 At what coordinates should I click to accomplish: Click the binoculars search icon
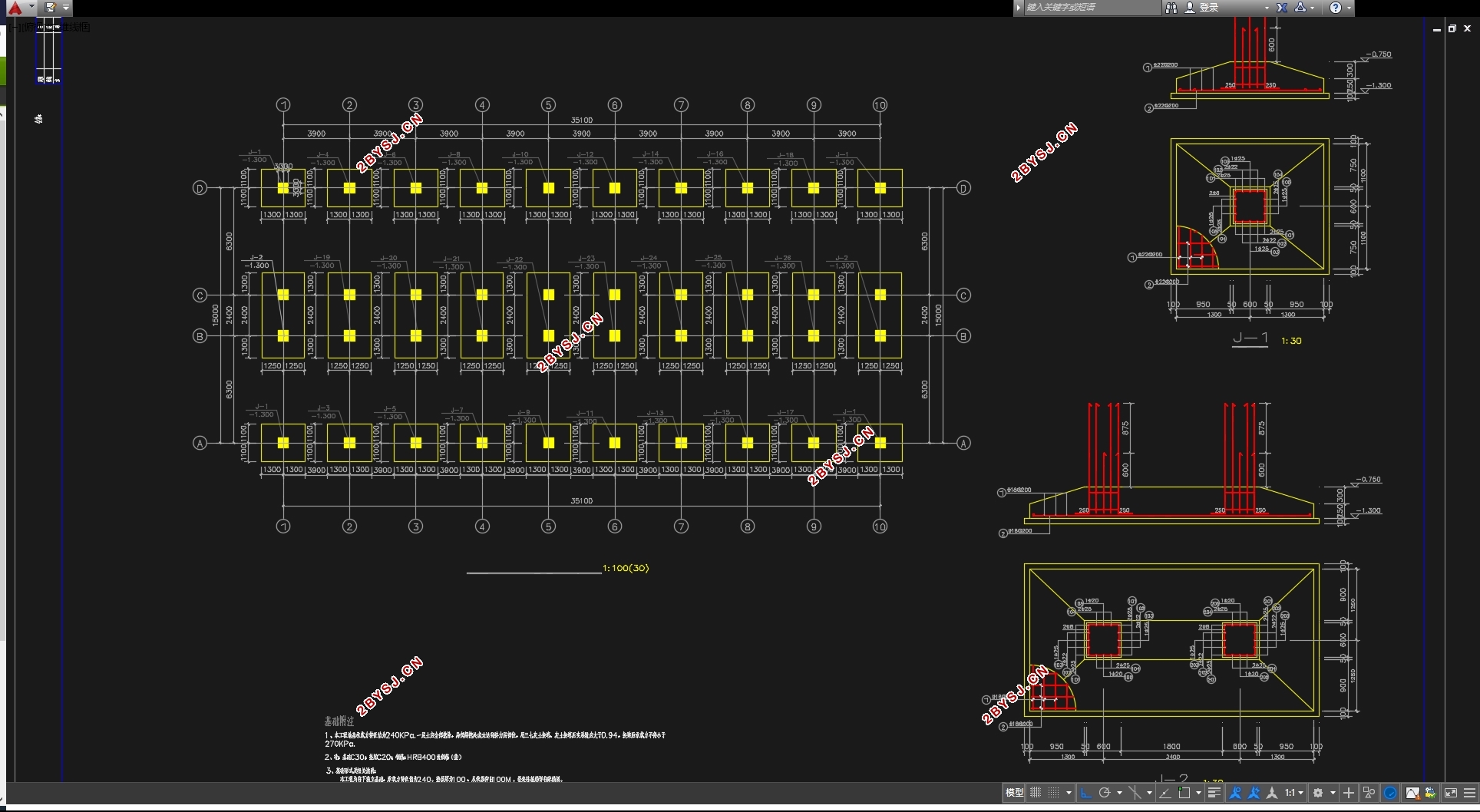pos(1171,8)
